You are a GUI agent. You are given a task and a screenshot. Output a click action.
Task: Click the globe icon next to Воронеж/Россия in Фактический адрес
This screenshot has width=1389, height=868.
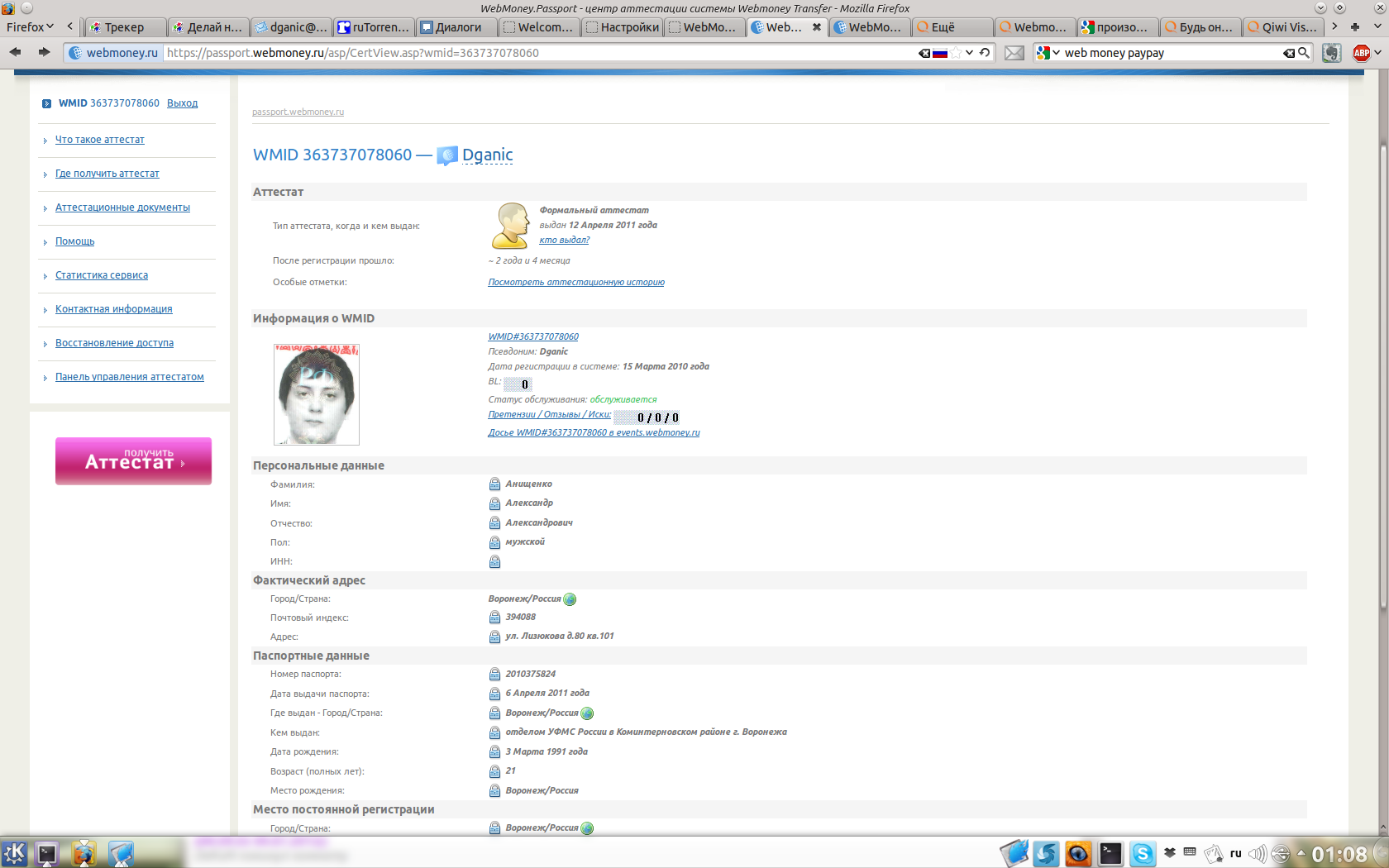(x=570, y=599)
